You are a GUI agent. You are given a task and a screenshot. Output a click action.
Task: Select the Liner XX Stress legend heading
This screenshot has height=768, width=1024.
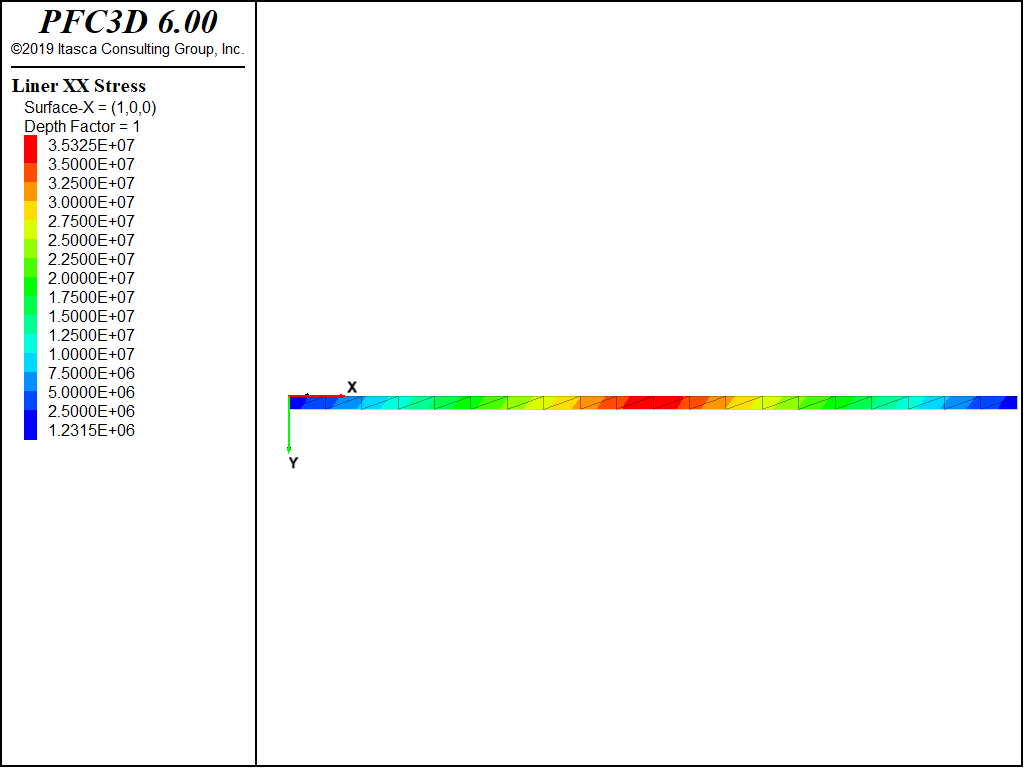point(78,86)
